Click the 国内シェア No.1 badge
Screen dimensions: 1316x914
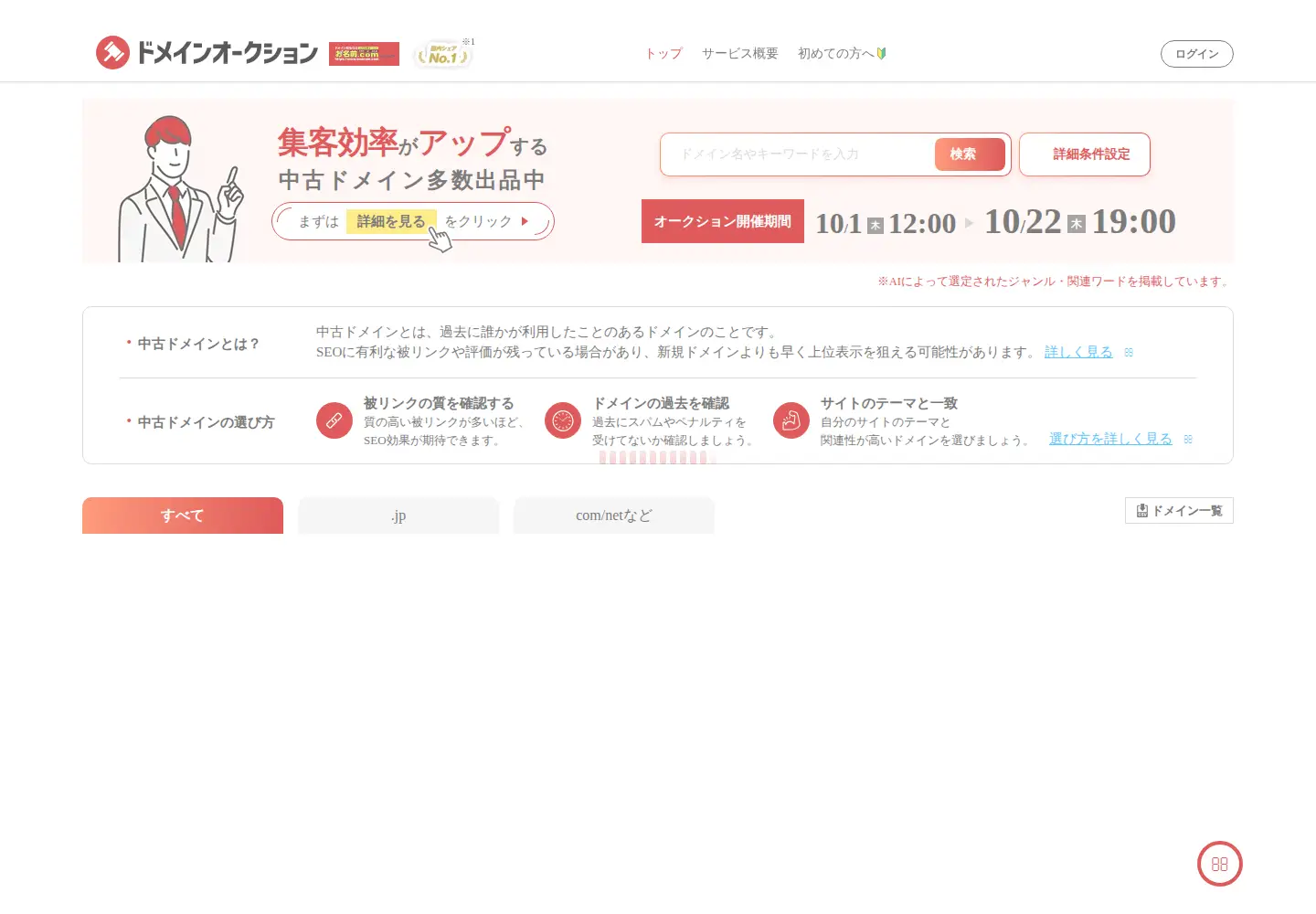(x=442, y=54)
